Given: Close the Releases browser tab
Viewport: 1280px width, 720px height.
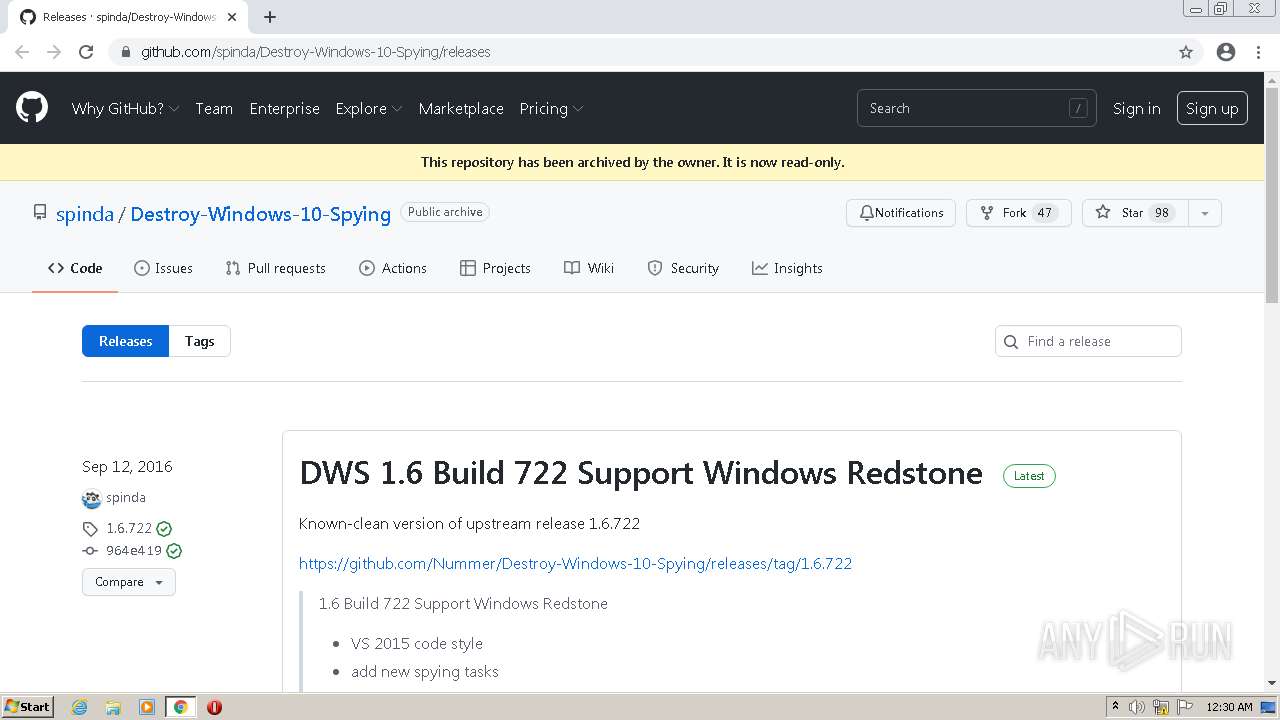Looking at the screenshot, I should coord(232,17).
